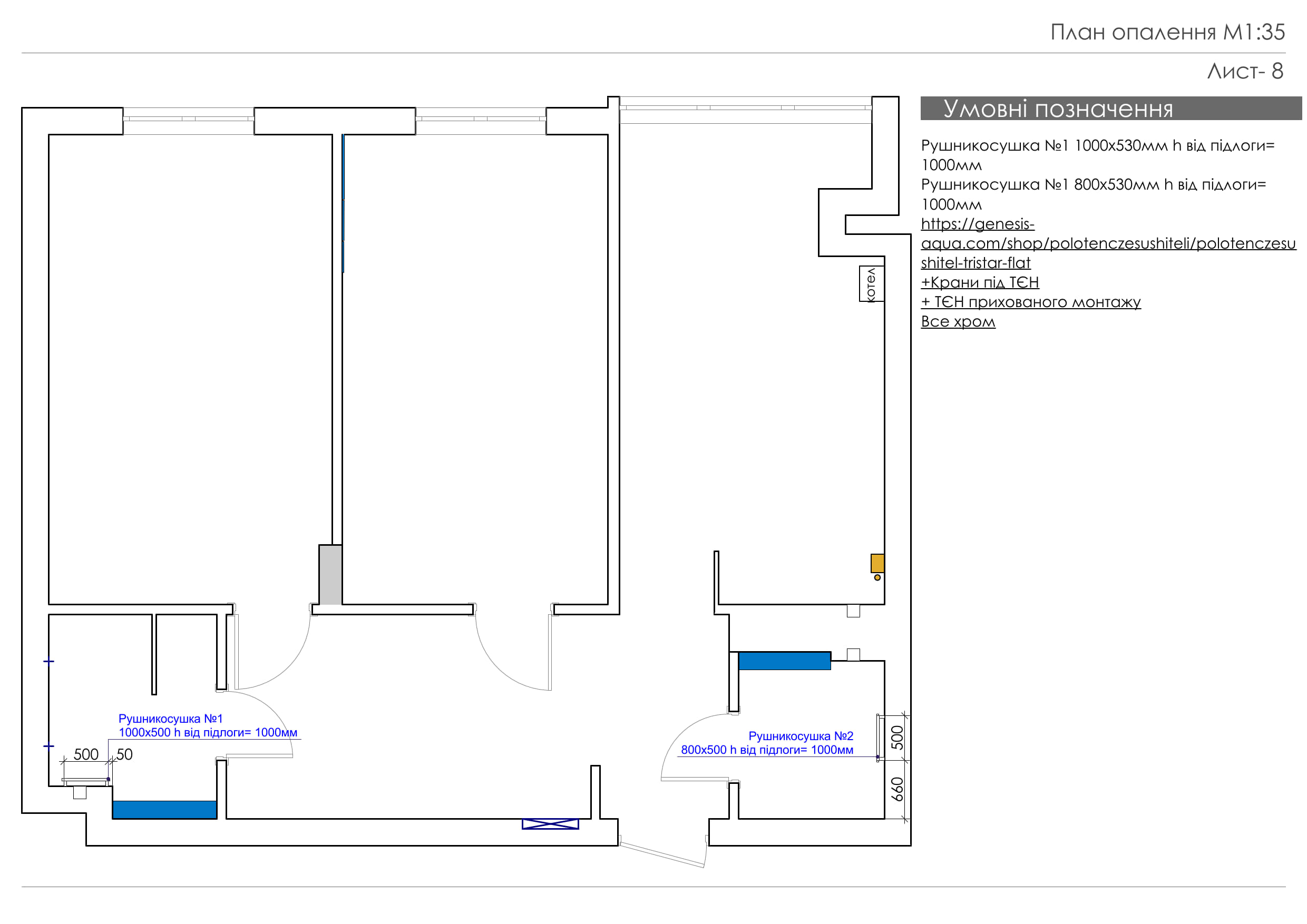This screenshot has height=924, width=1307.
Task: Click the '50' dimension text near towel warmer №1
Action: coord(124,755)
